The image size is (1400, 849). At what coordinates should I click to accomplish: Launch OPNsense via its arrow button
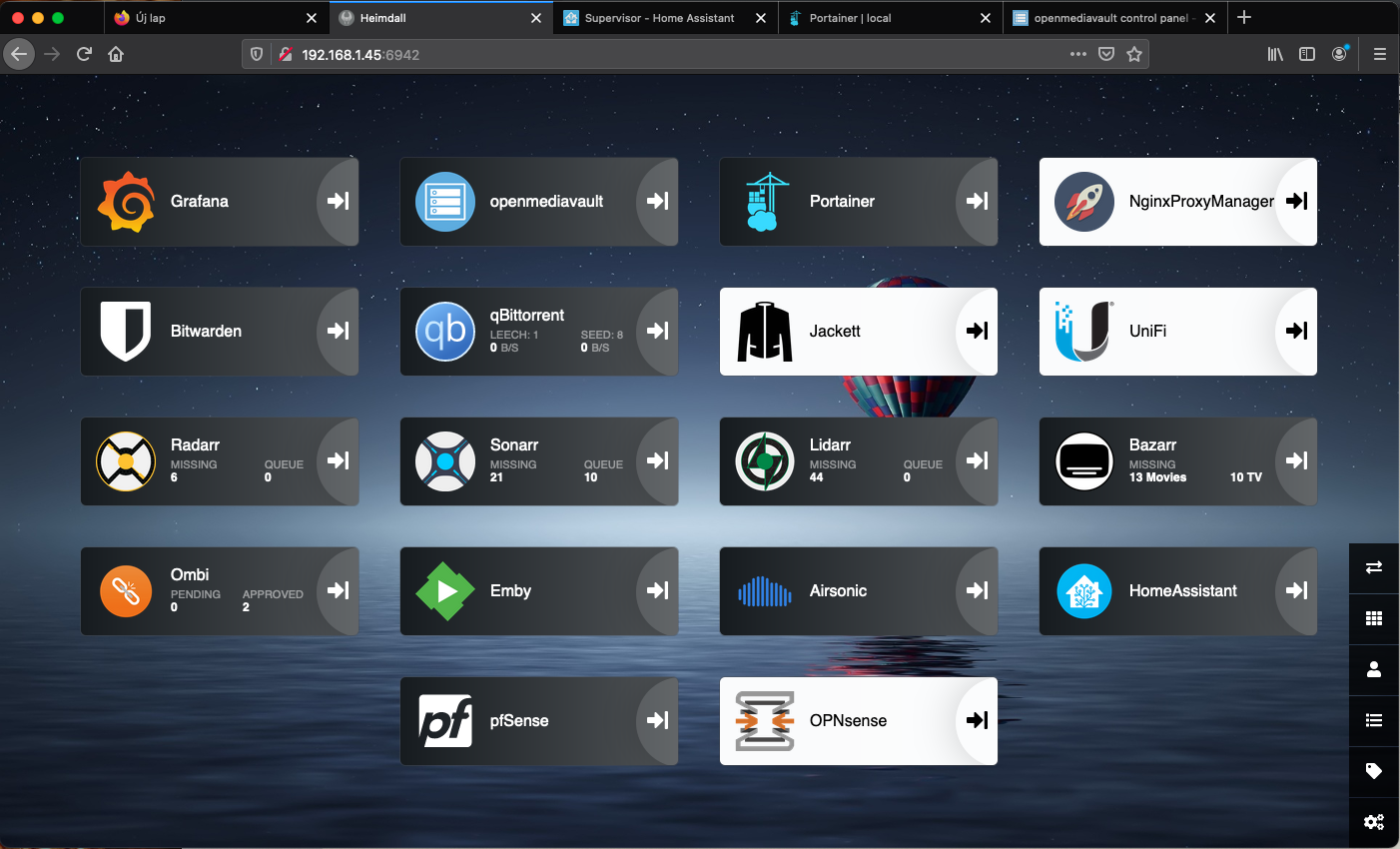point(978,720)
